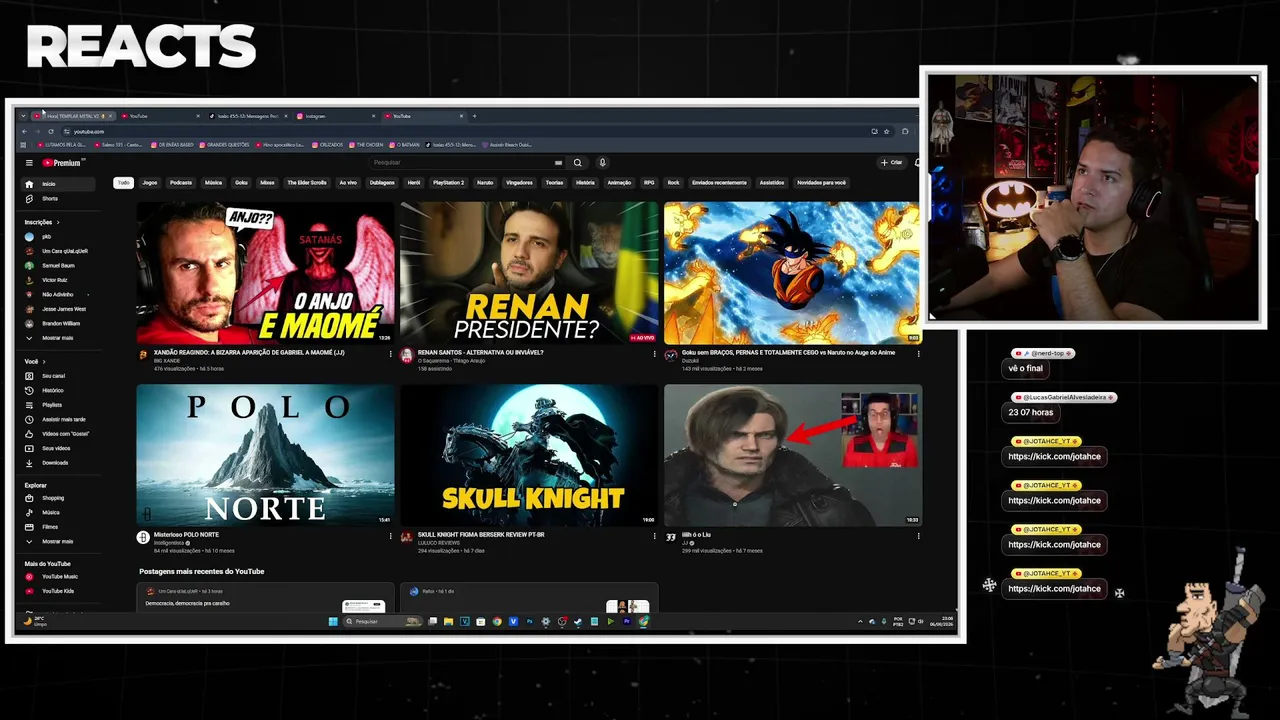Open the Samuel Baum subscription channel
The width and height of the screenshot is (1280, 720).
(x=60, y=266)
